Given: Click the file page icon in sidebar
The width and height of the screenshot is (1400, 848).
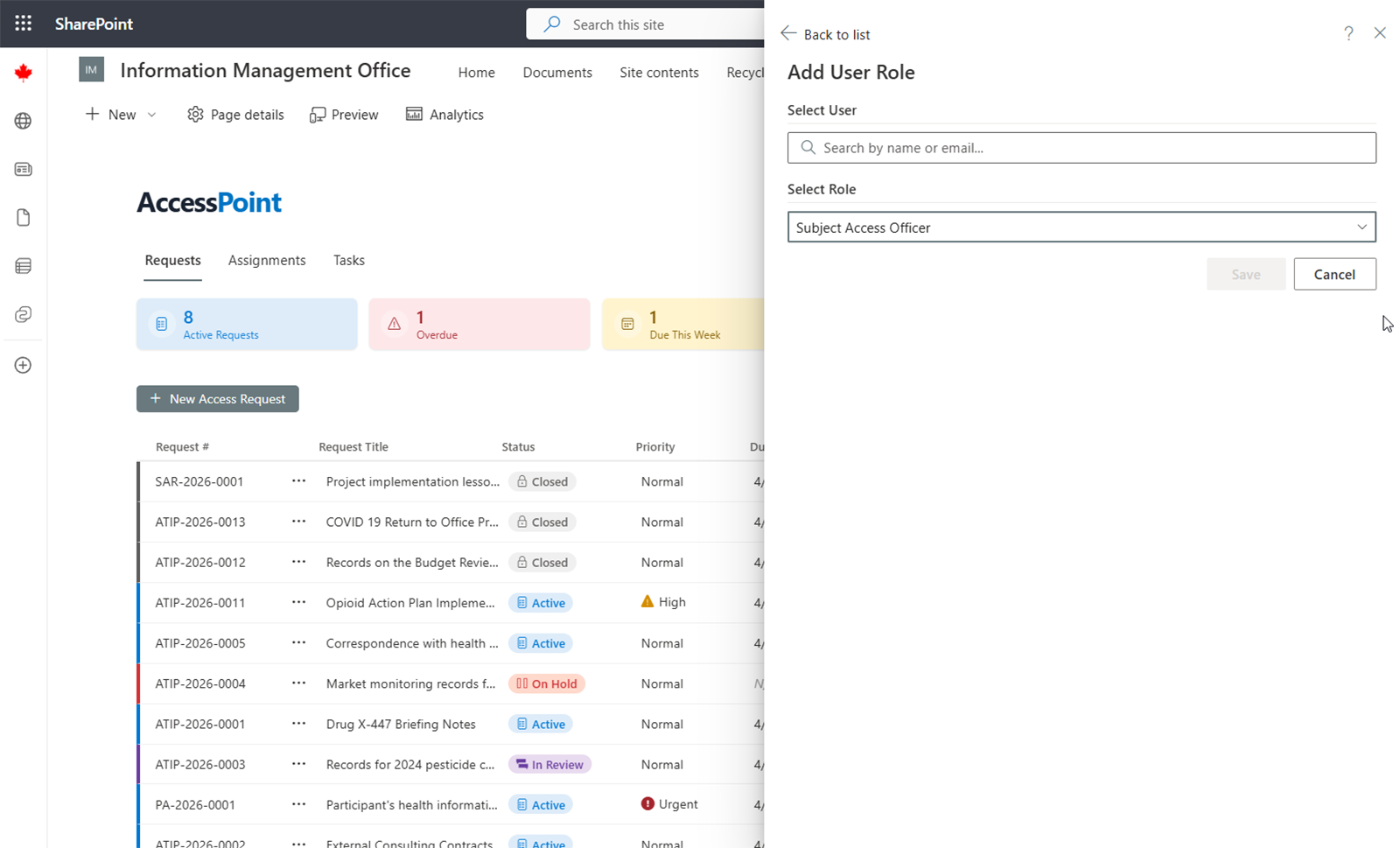Looking at the screenshot, I should pos(24,218).
